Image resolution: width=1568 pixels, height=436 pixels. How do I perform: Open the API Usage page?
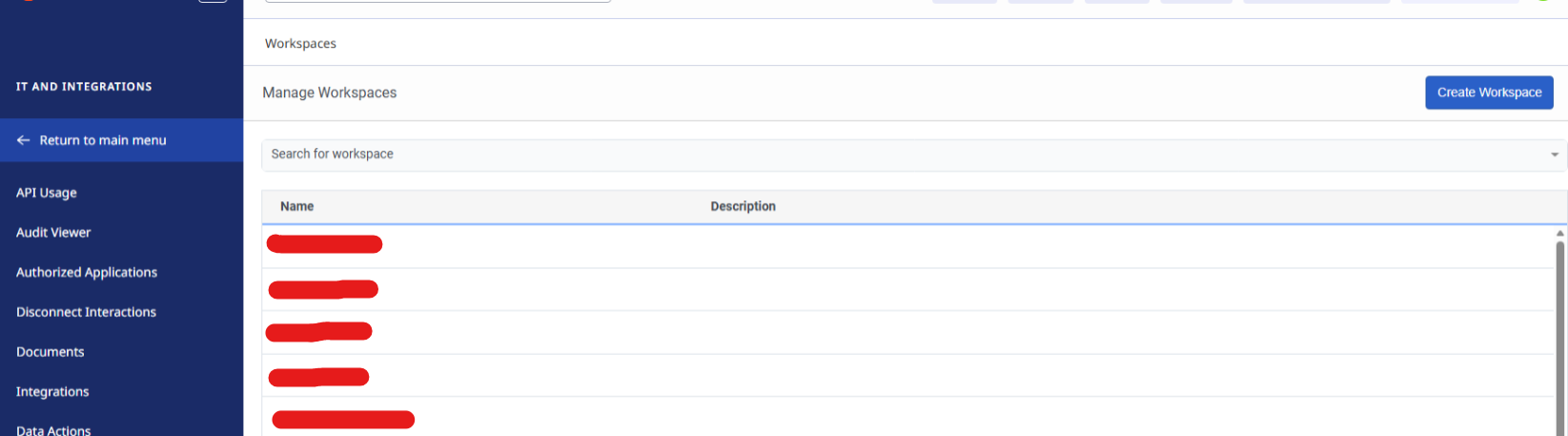coord(47,193)
